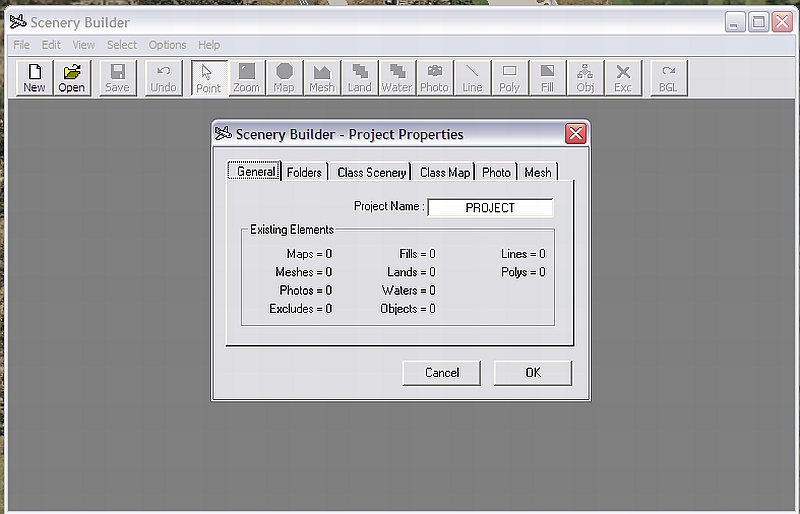The image size is (800, 514).
Task: Select the Line tool
Action: tap(472, 78)
